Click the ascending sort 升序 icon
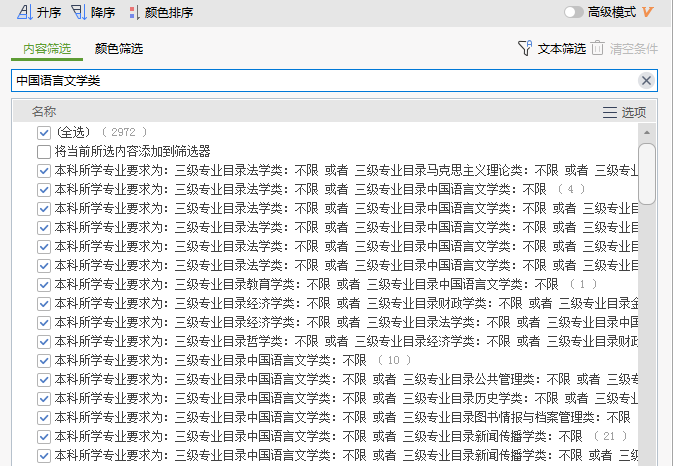 click(24, 12)
